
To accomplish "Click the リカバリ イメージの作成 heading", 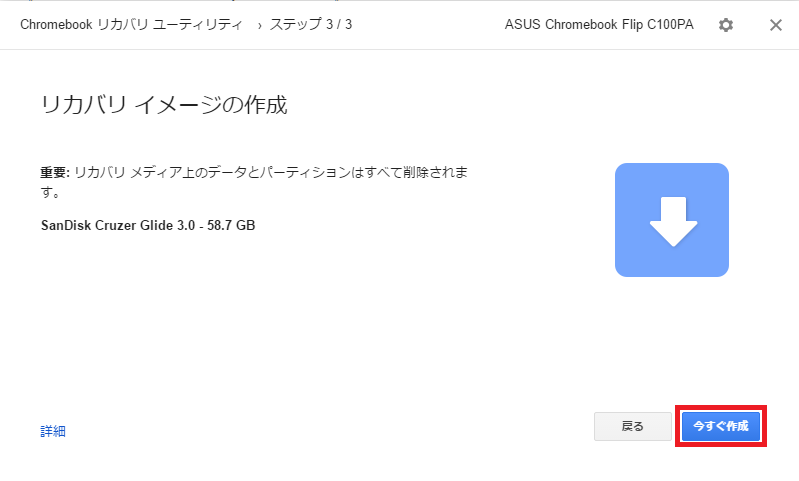I will click(x=164, y=104).
